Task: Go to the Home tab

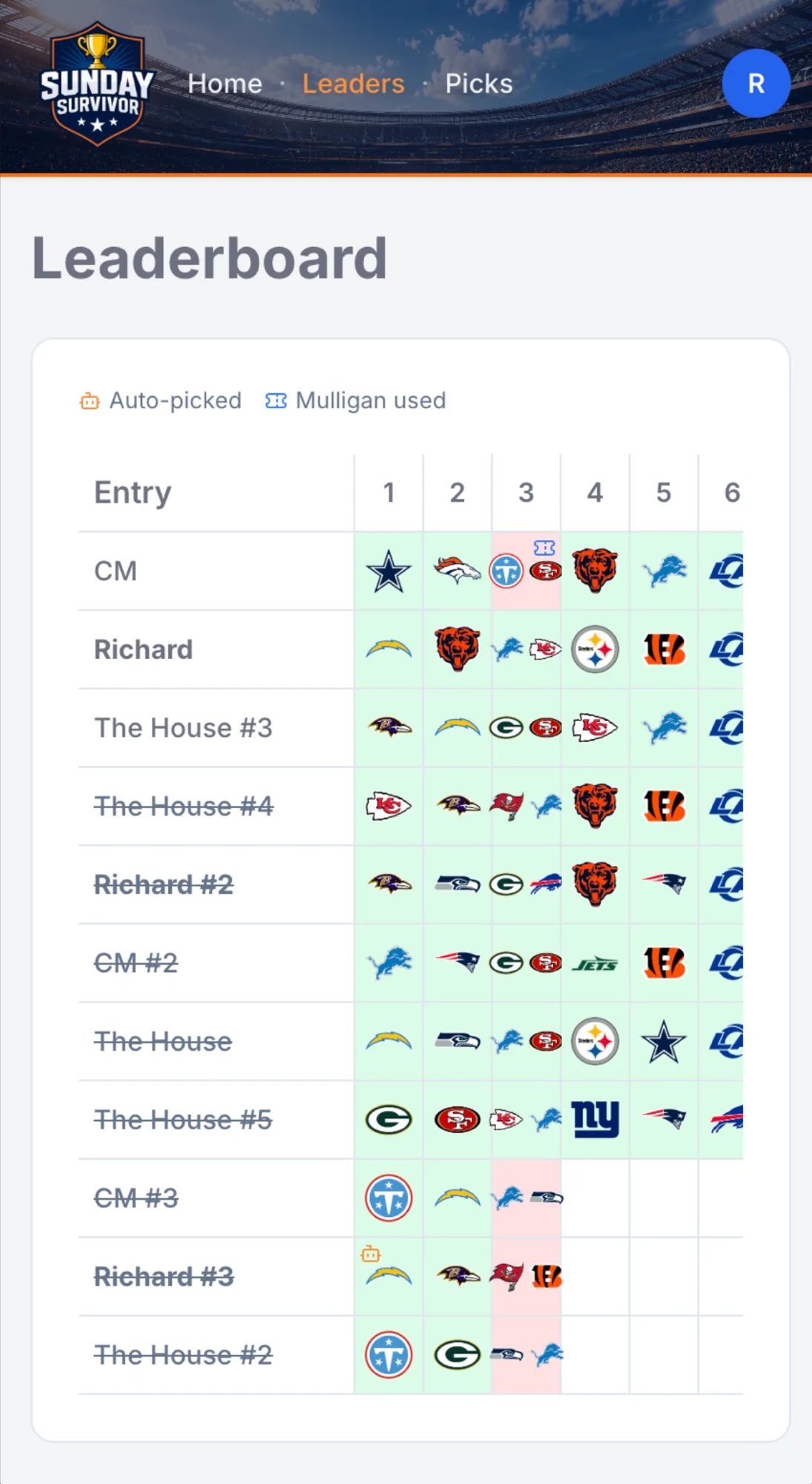Action: [x=225, y=84]
